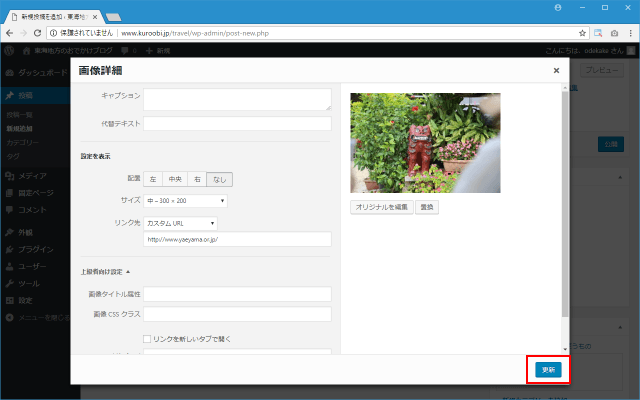640x400 pixels.
Task: Click メニューを閉じる in sidebar
Action: pyautogui.click(x=38, y=318)
